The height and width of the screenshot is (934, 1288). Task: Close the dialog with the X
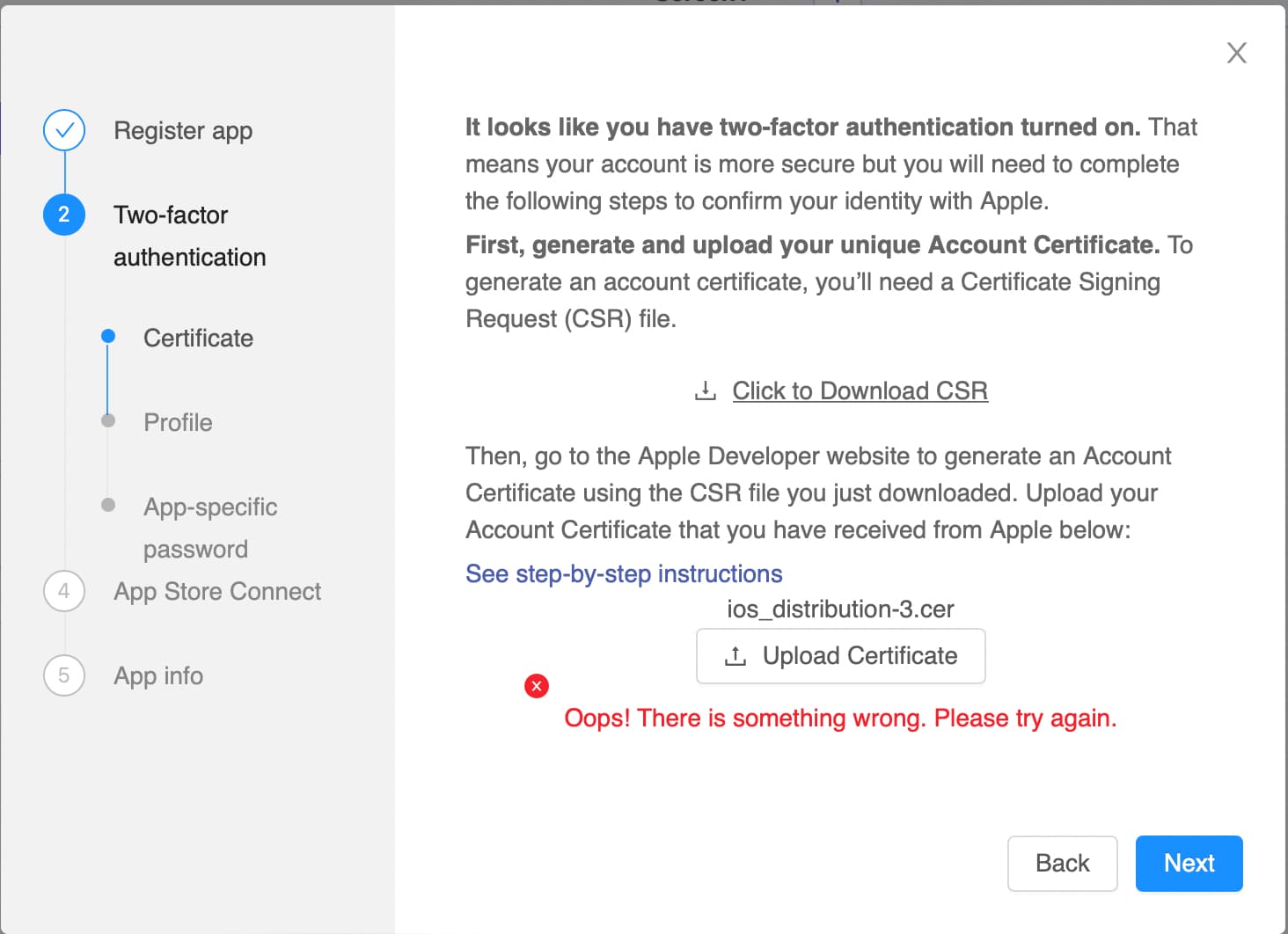(x=1236, y=53)
